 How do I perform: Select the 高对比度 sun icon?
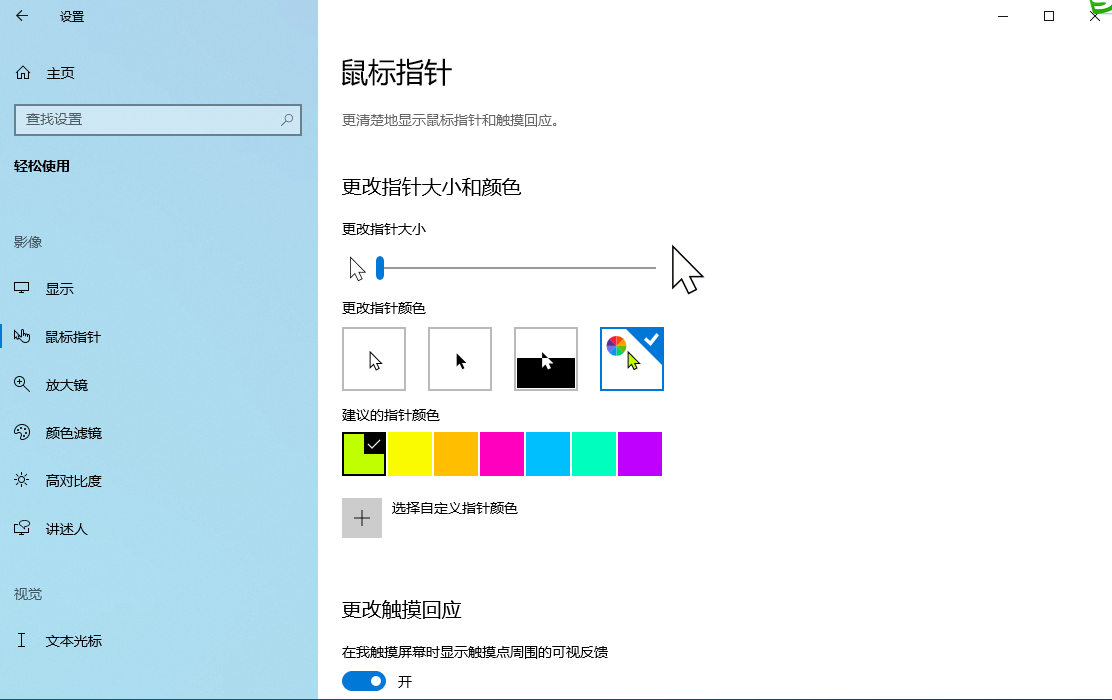pyautogui.click(x=22, y=480)
